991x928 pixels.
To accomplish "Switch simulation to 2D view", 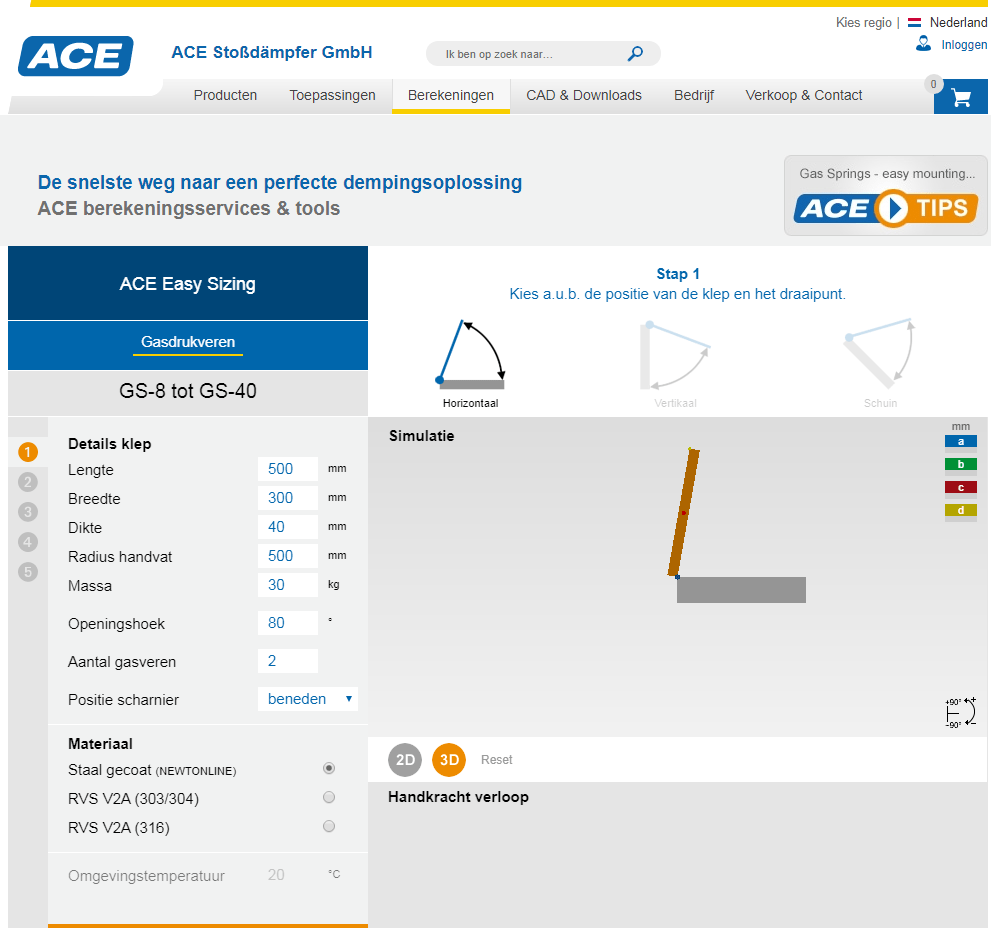I will (405, 760).
